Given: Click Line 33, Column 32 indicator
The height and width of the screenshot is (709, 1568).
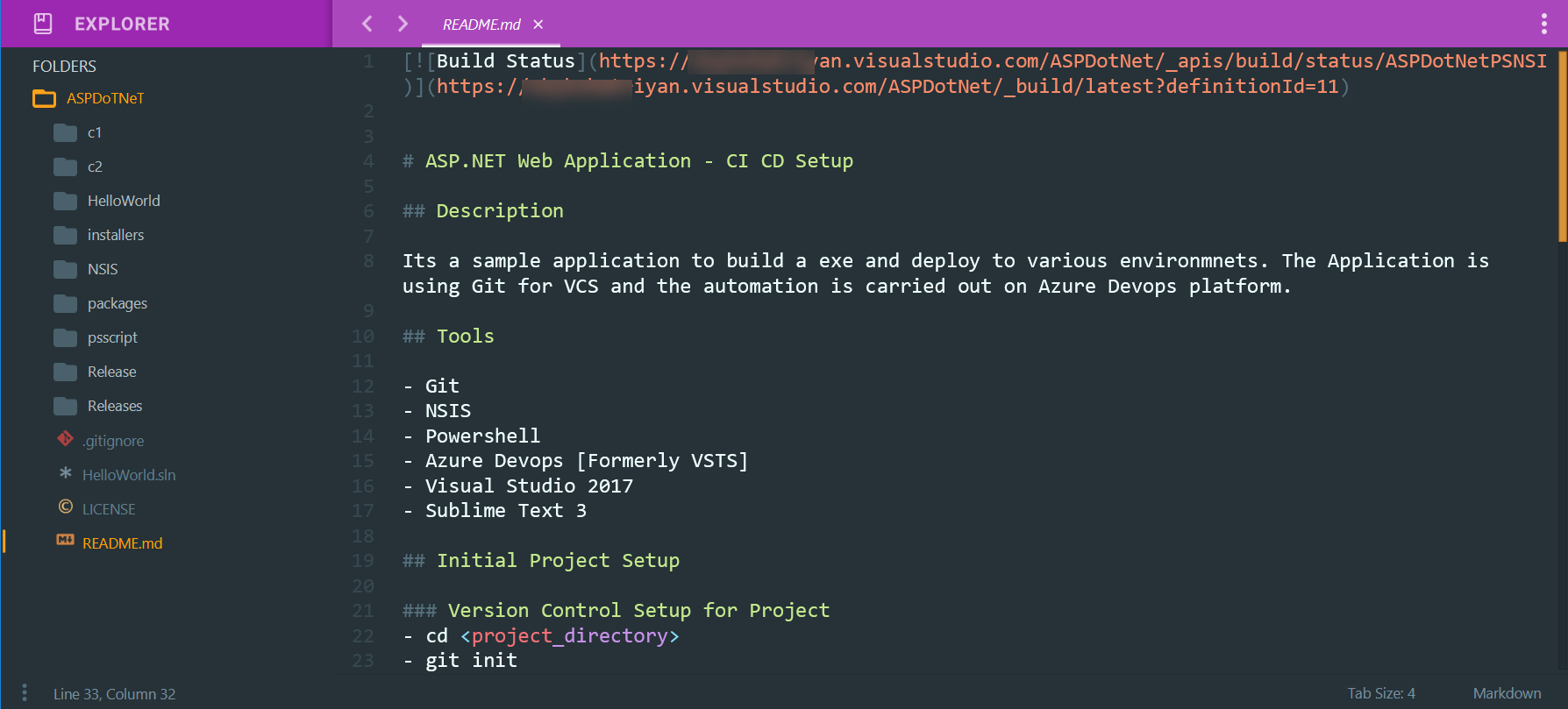Looking at the screenshot, I should click(114, 694).
